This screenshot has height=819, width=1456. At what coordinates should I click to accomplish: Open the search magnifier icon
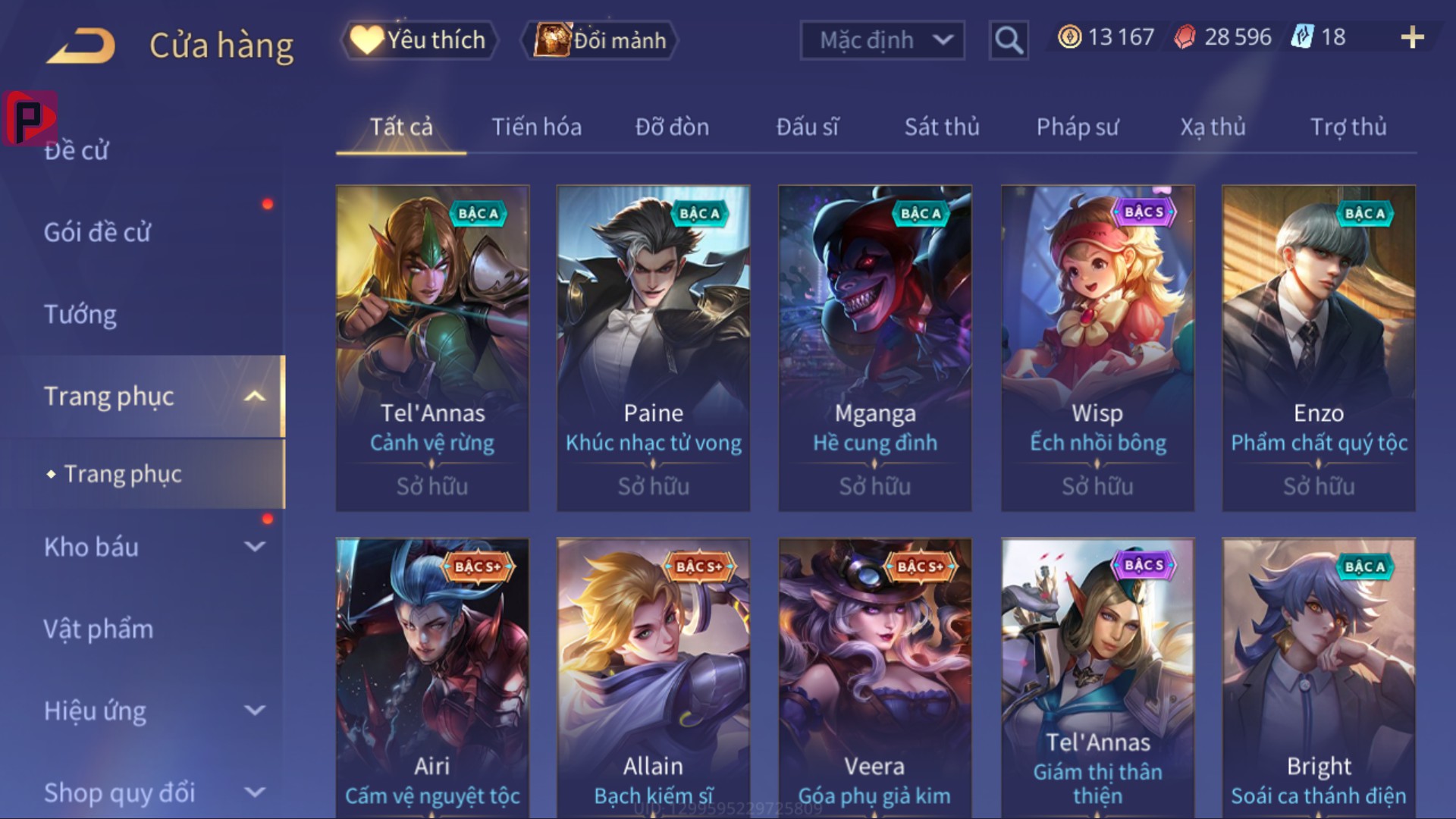[x=1009, y=39]
